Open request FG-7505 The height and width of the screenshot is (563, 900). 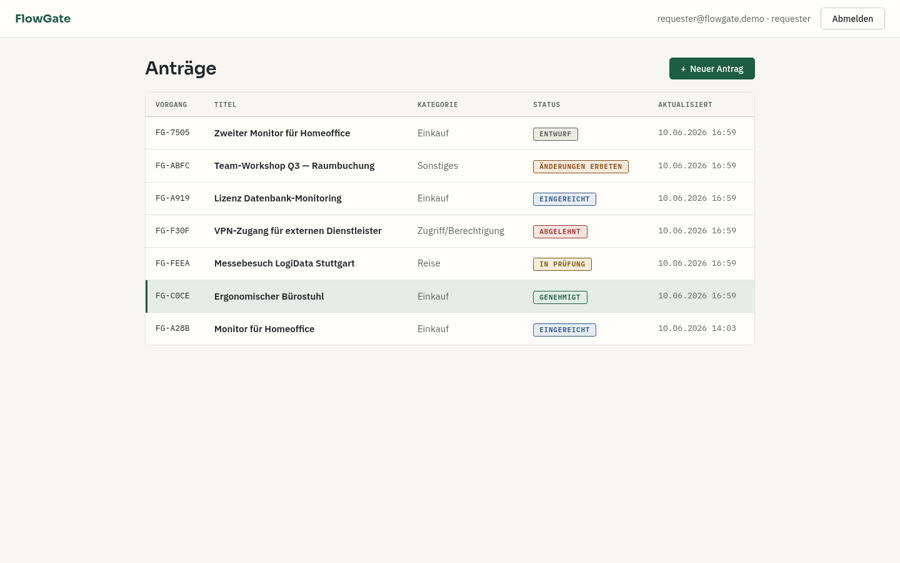click(172, 133)
